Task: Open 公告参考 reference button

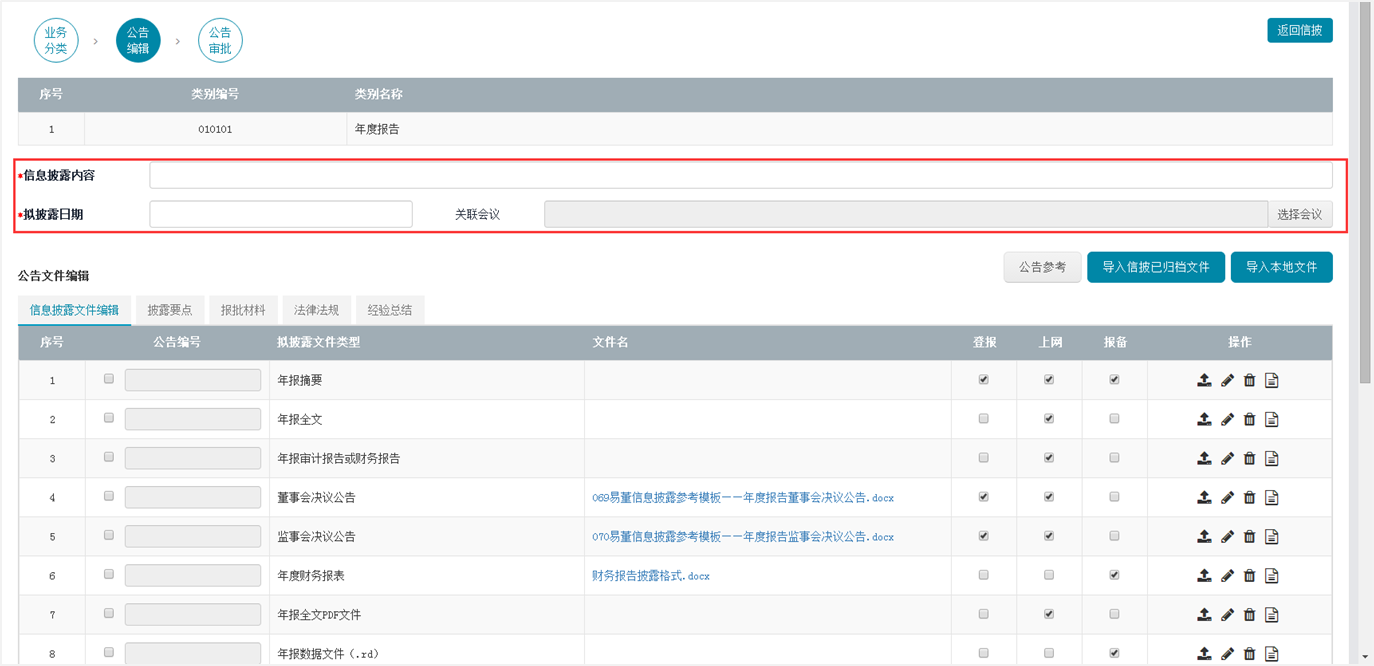Action: pyautogui.click(x=1042, y=267)
